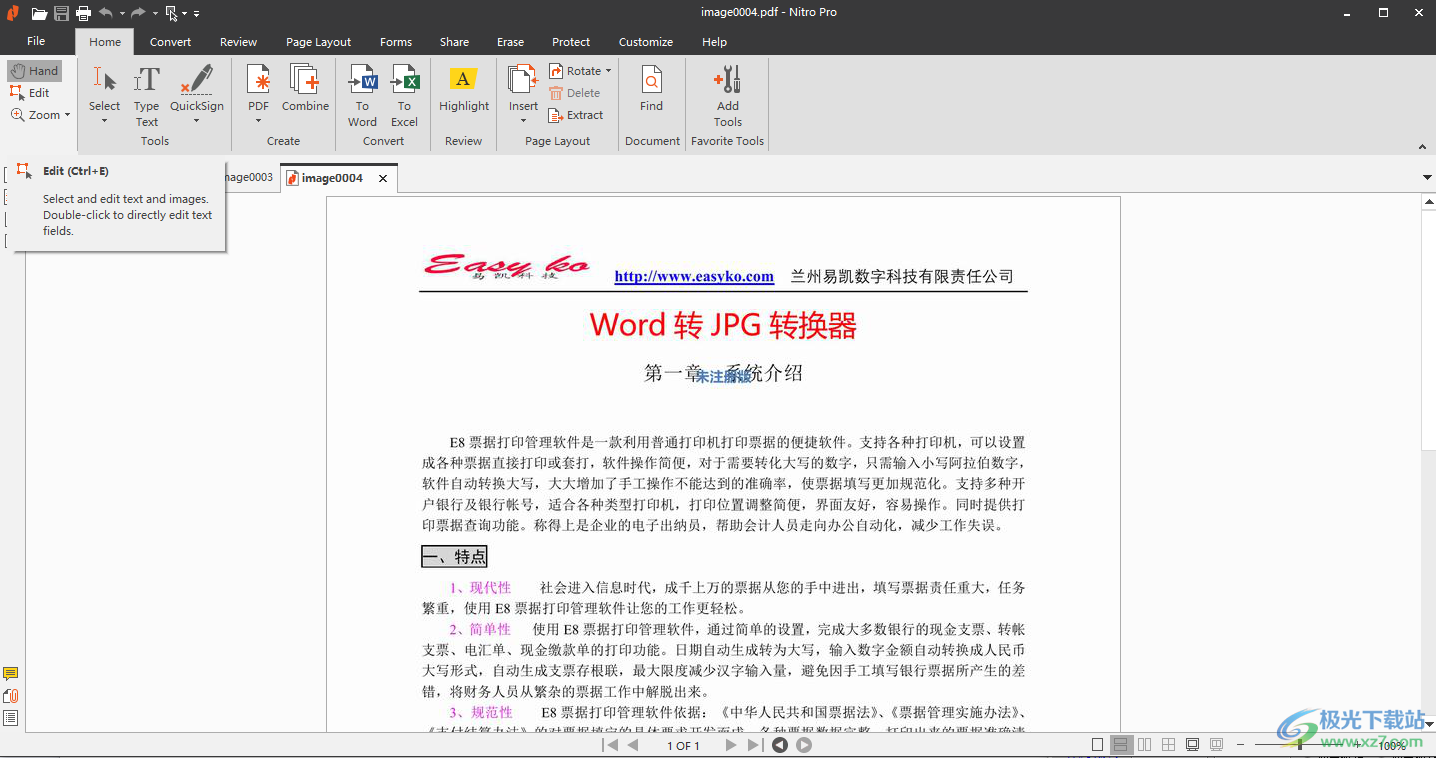The image size is (1436, 758).
Task: Open the QuickSign tool
Action: (197, 87)
